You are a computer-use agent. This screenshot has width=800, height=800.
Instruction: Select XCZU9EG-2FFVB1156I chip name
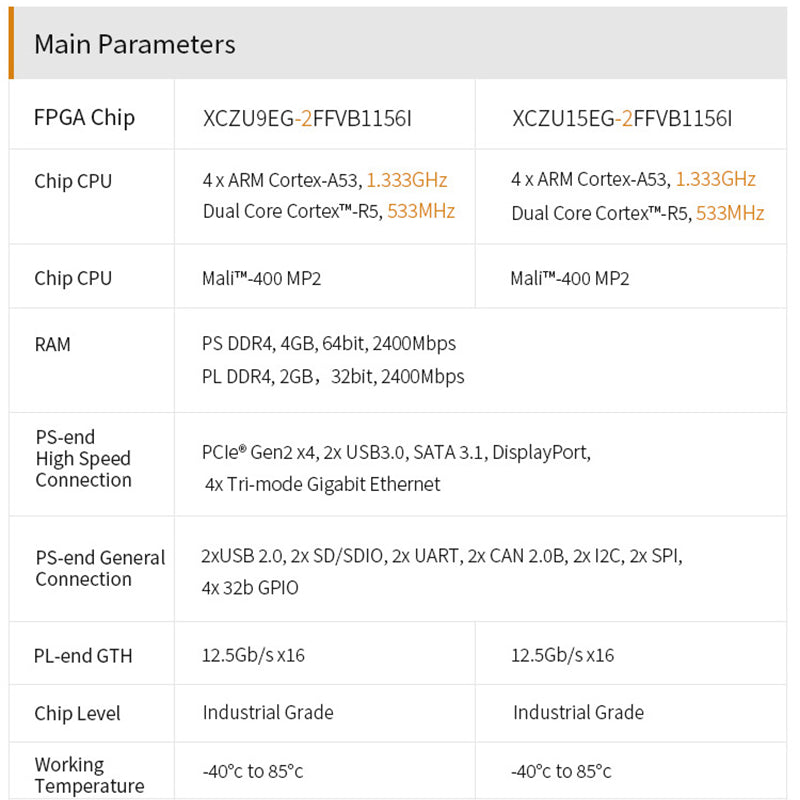[x=307, y=119]
